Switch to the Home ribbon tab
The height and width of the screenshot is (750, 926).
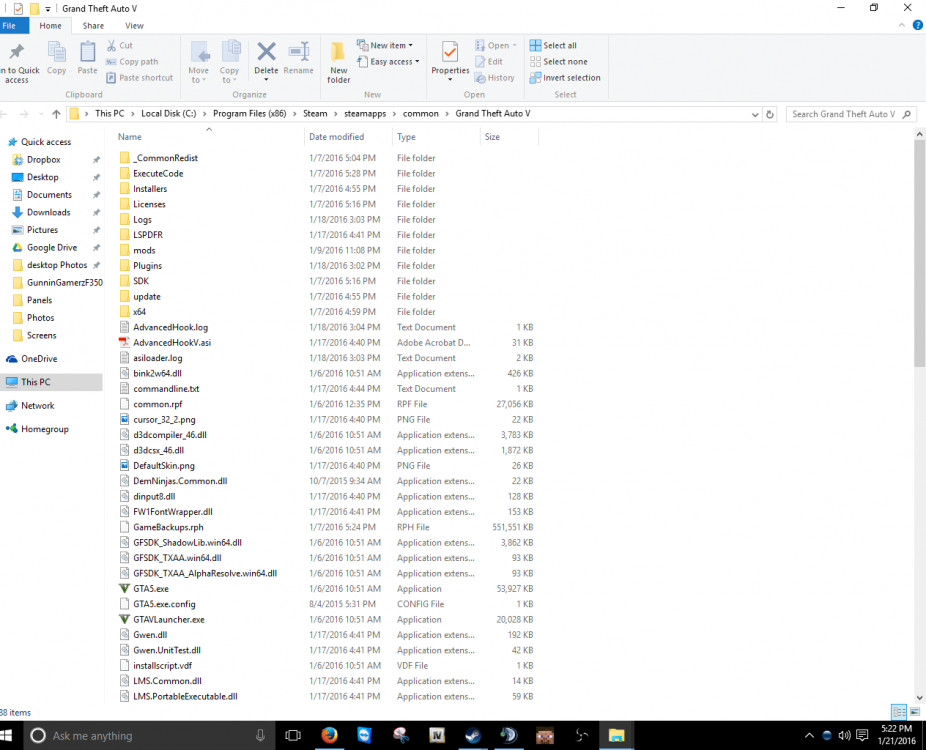[50, 25]
